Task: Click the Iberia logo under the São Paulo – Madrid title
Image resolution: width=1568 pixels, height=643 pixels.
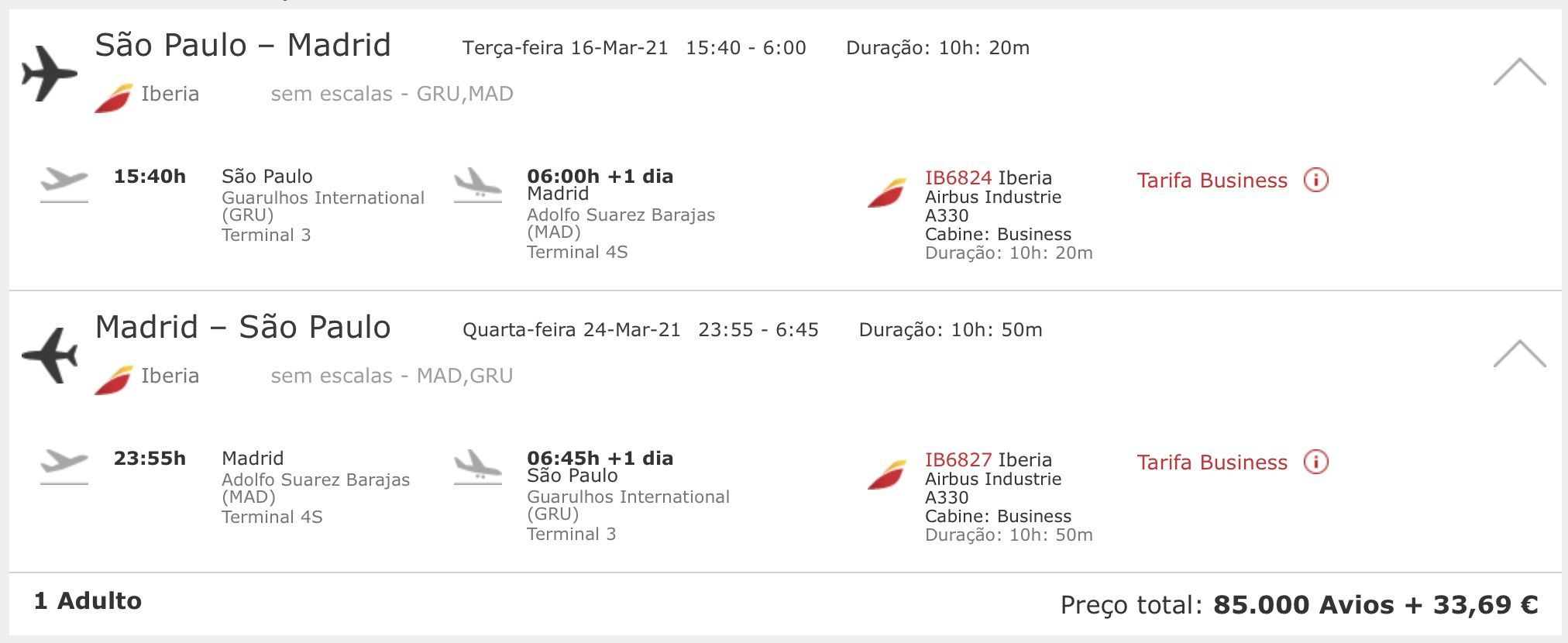Action: pyautogui.click(x=113, y=98)
